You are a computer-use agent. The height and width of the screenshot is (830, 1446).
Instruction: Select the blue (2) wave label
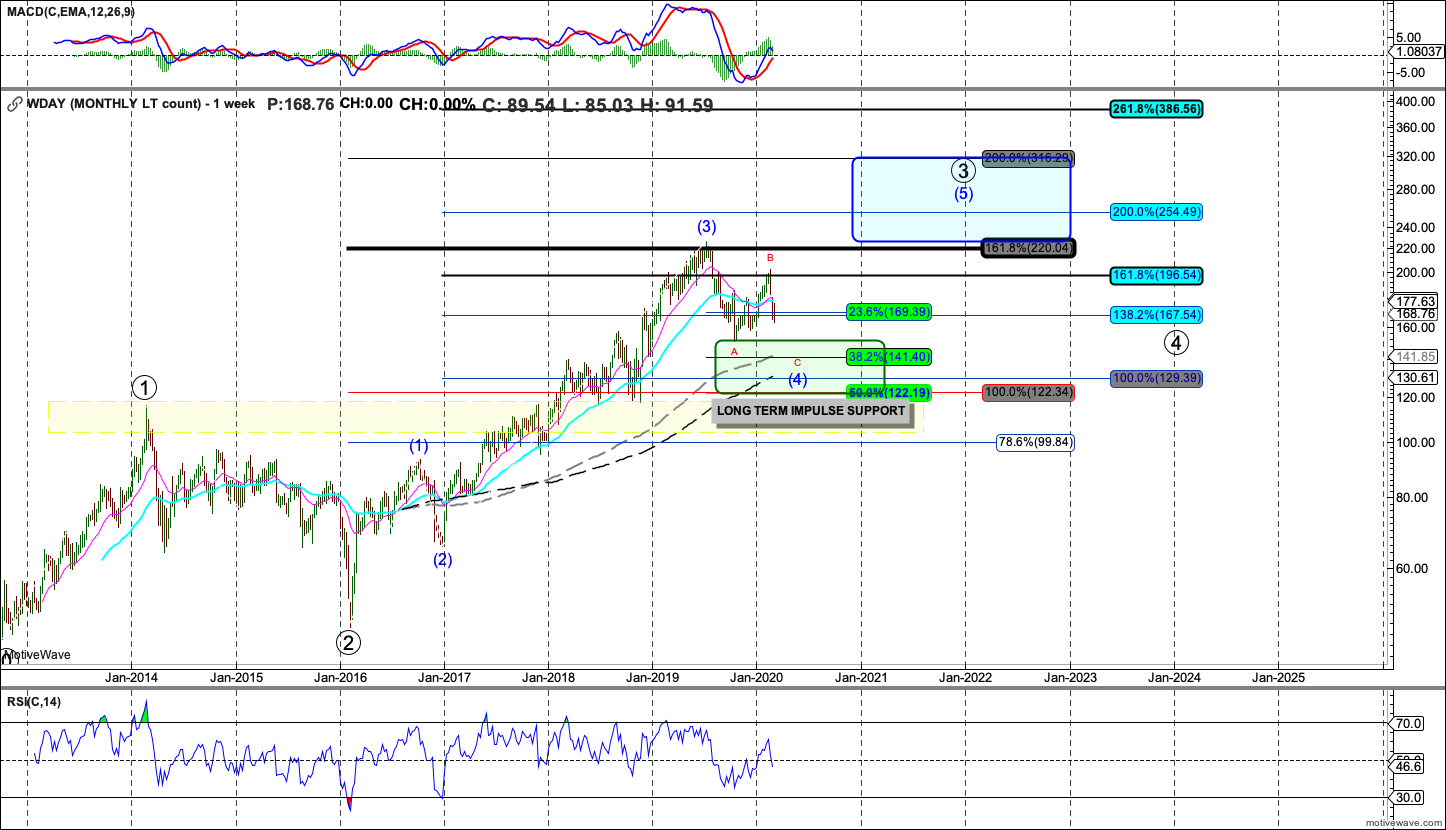tap(443, 559)
